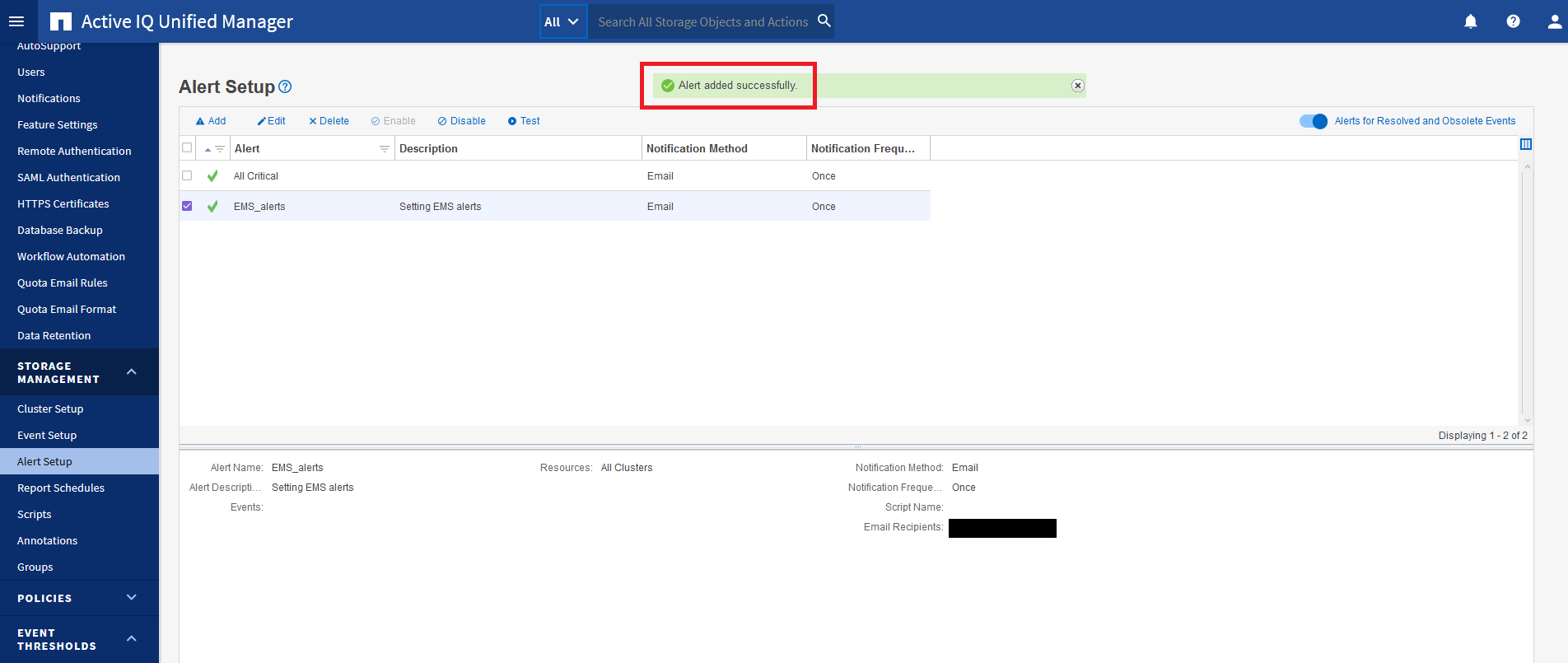Open the notifications bell
Screen dimensions: 1568x663
coord(1471,21)
